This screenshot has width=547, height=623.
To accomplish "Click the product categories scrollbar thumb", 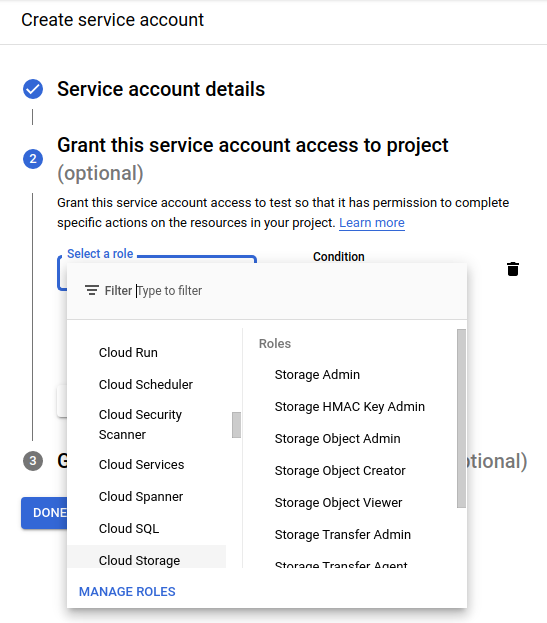I will point(236,425).
